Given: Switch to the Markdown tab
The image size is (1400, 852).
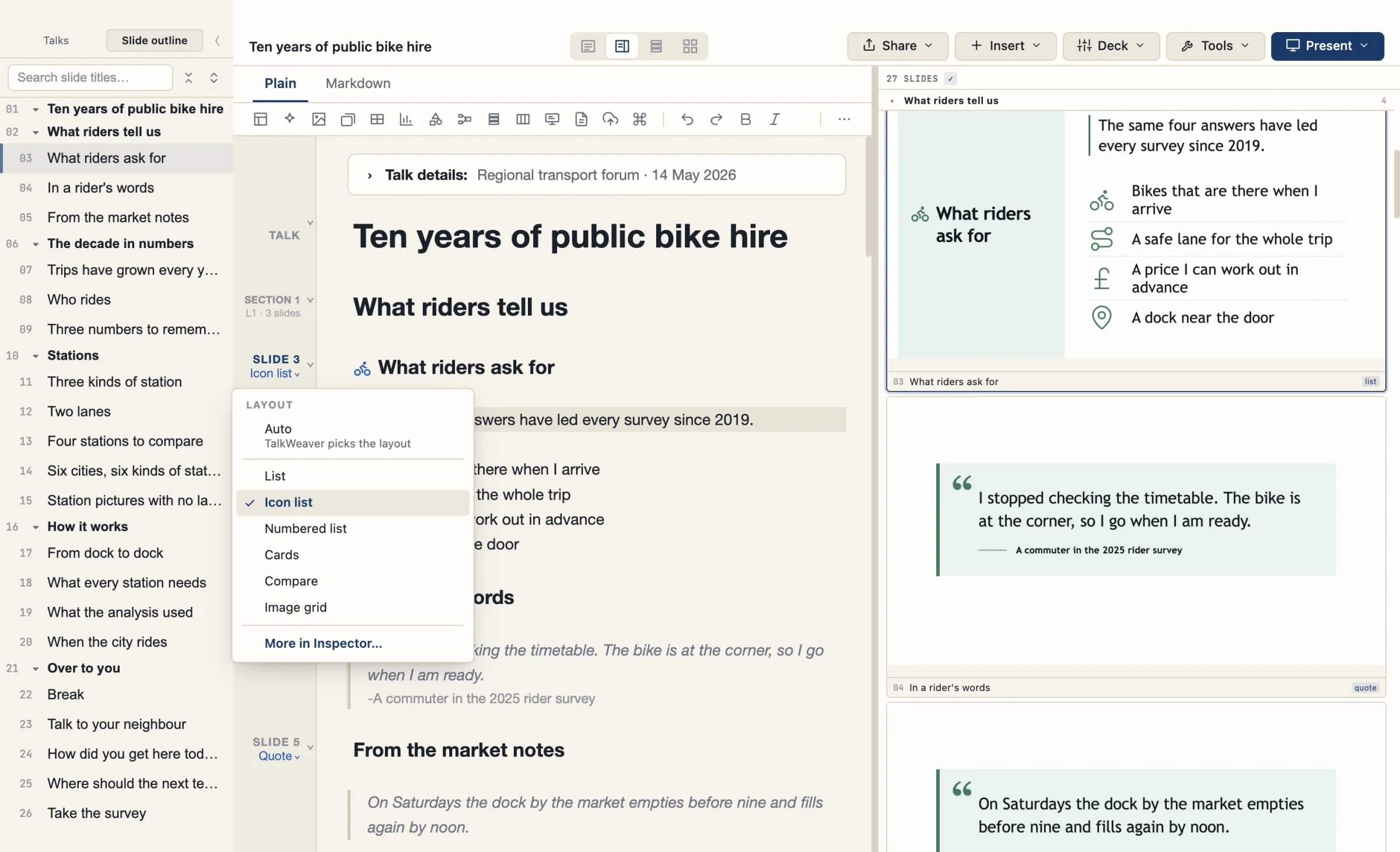Looking at the screenshot, I should (358, 83).
